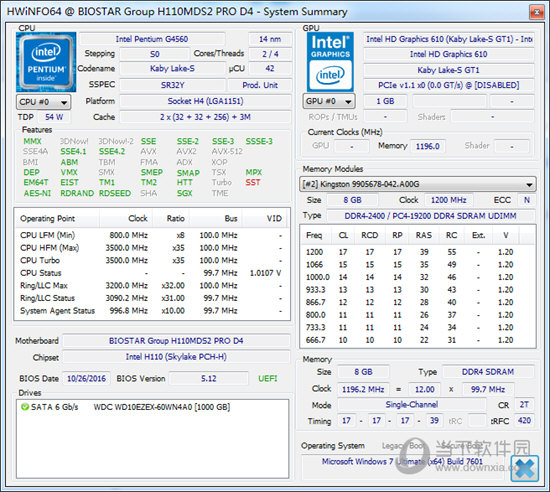Click the RAS column header in timings table
The width and height of the screenshot is (550, 492).
coord(424,235)
